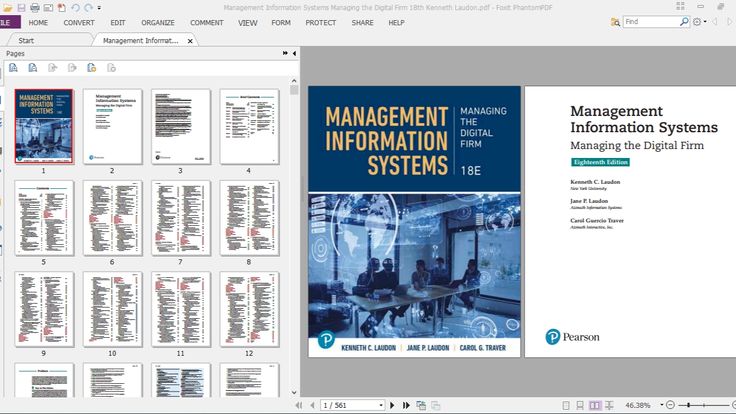This screenshot has width=736, height=414.
Task: Select continuous facing view mode
Action: point(609,405)
